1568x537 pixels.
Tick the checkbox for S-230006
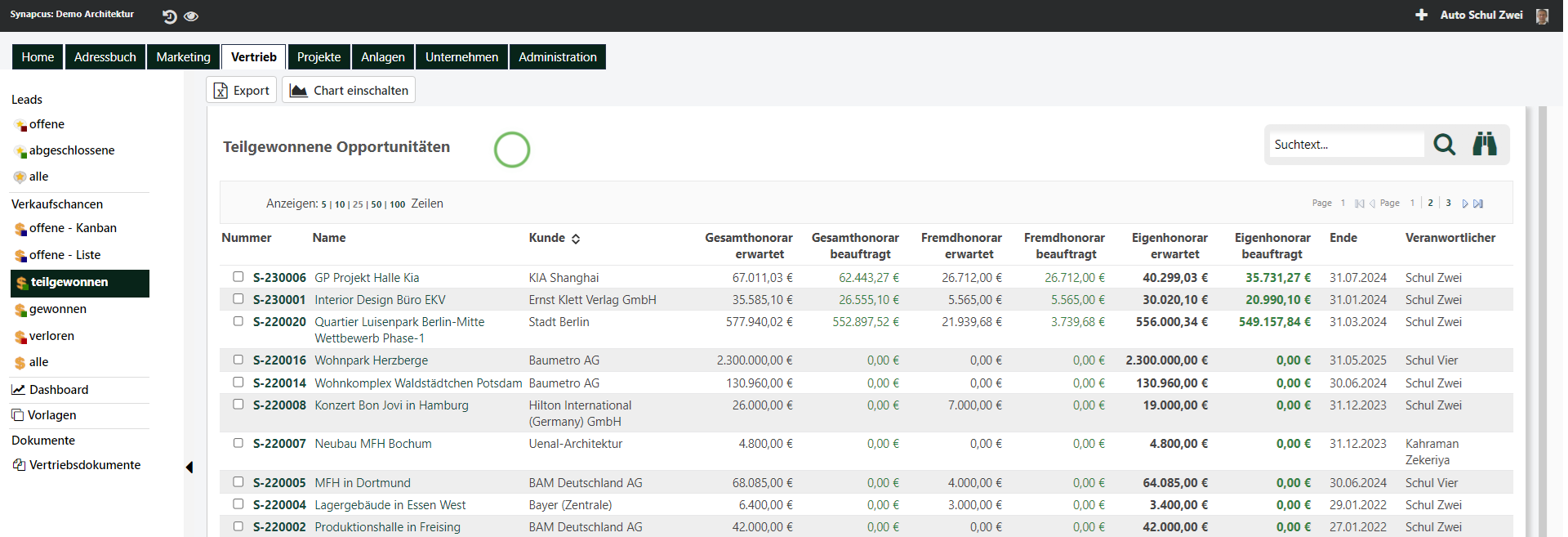(x=238, y=277)
